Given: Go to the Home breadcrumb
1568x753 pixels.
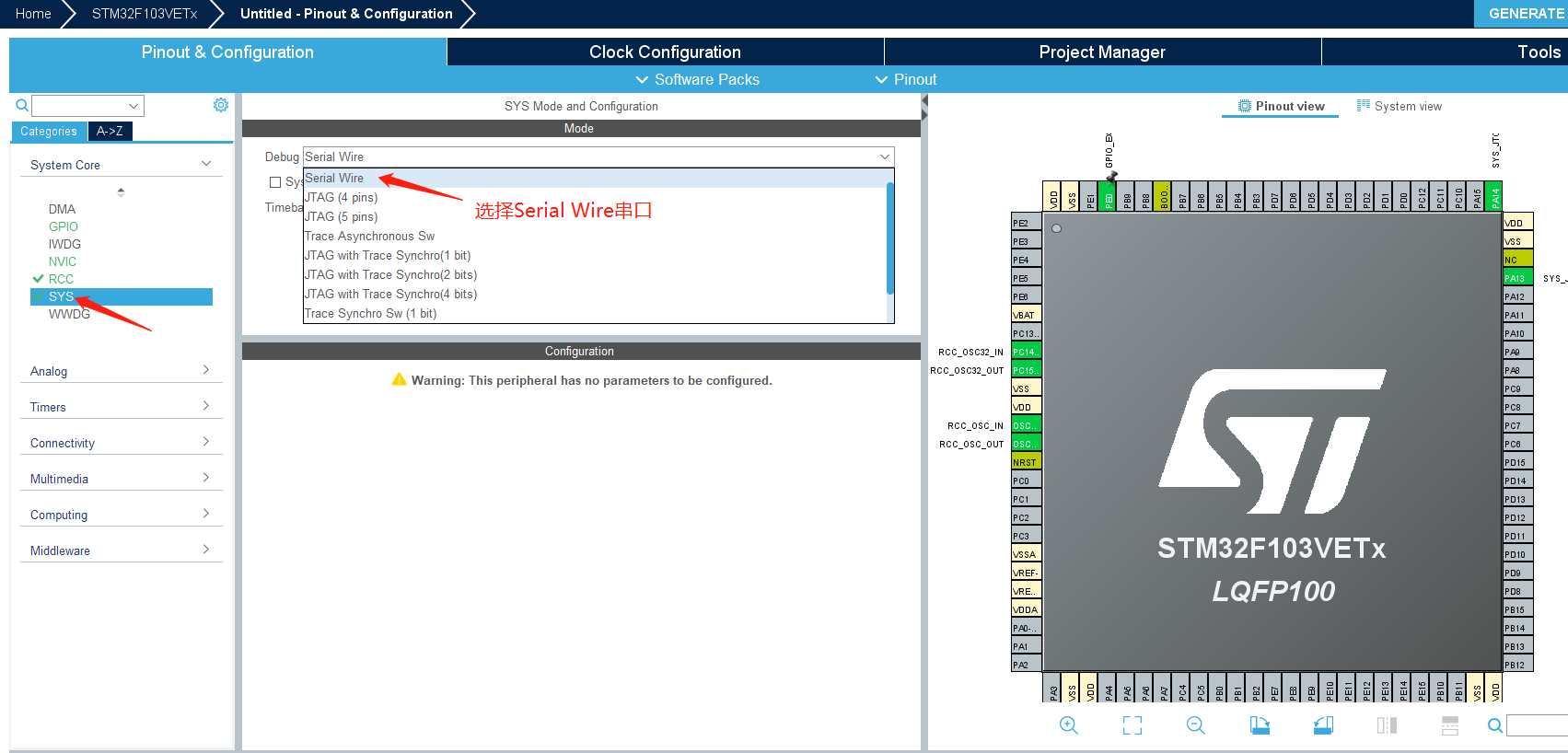Looking at the screenshot, I should click(x=33, y=14).
